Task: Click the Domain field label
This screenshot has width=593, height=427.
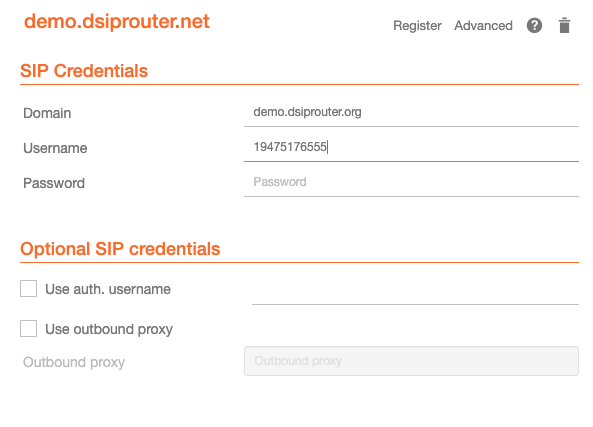Action: (x=47, y=113)
